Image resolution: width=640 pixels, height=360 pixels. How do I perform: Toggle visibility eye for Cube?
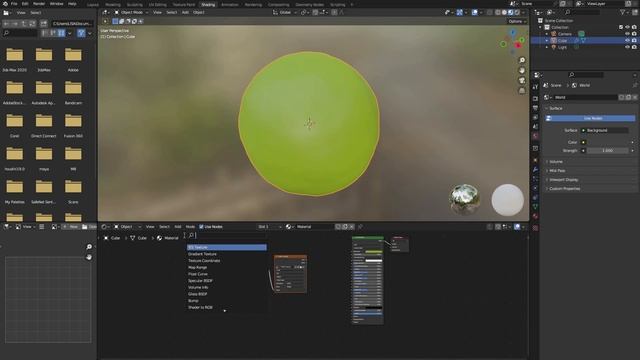[627, 40]
